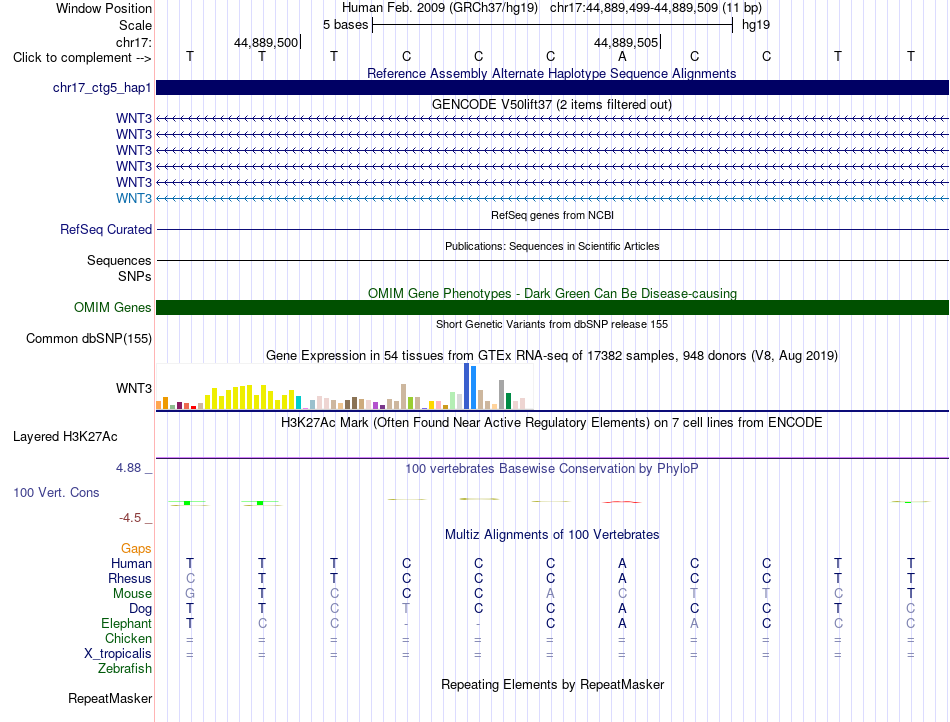
Task: Click the grey bar in the GTEx expression chart
Action: (x=502, y=395)
